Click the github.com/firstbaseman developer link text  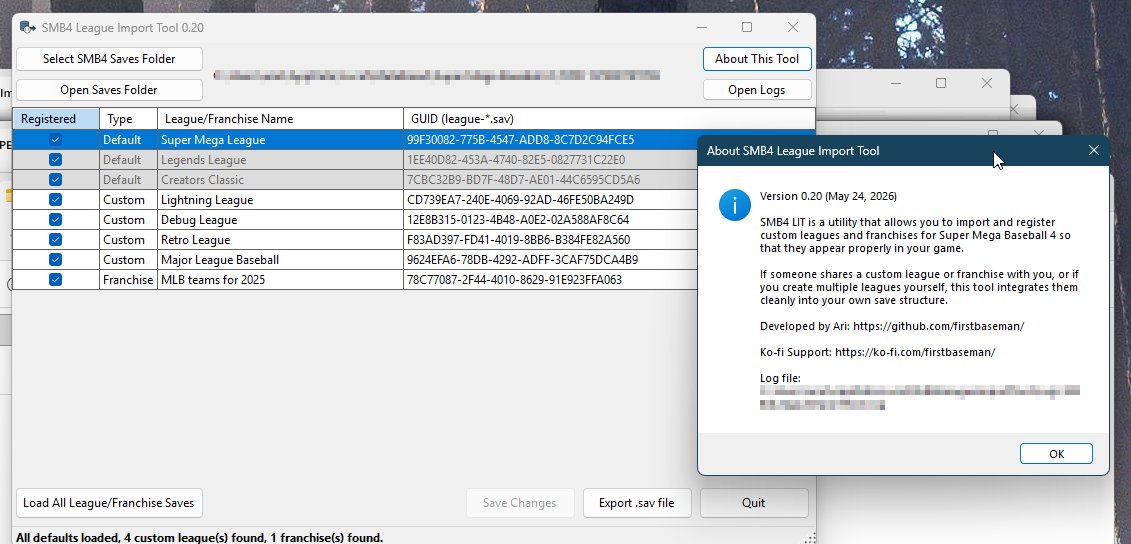click(938, 326)
